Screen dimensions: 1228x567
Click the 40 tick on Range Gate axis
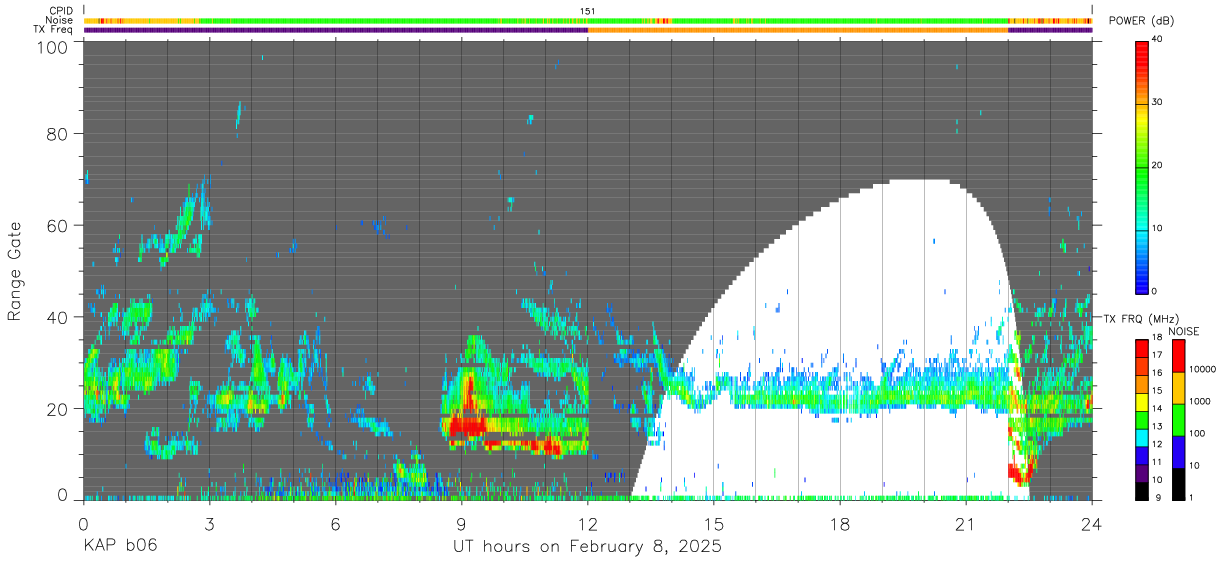58,317
